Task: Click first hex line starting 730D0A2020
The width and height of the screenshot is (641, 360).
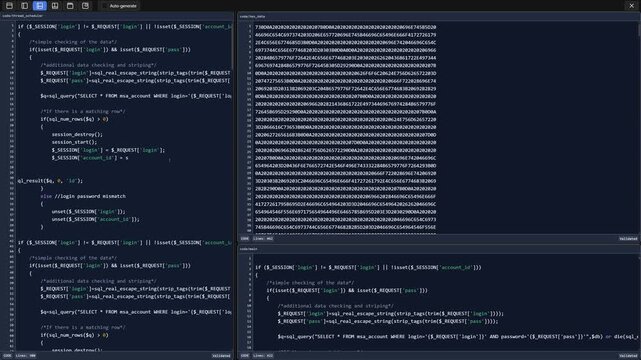Action: tap(345, 27)
